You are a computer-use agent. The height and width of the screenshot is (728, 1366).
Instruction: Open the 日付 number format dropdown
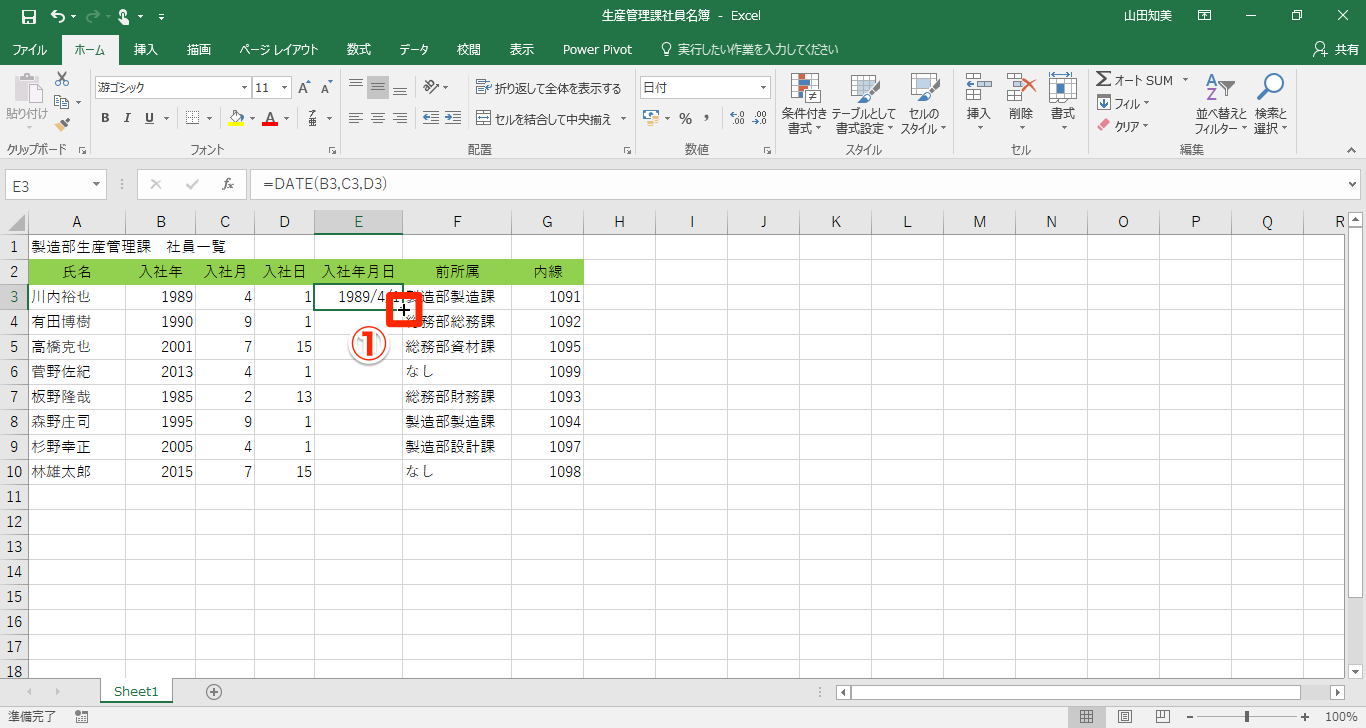point(764,88)
